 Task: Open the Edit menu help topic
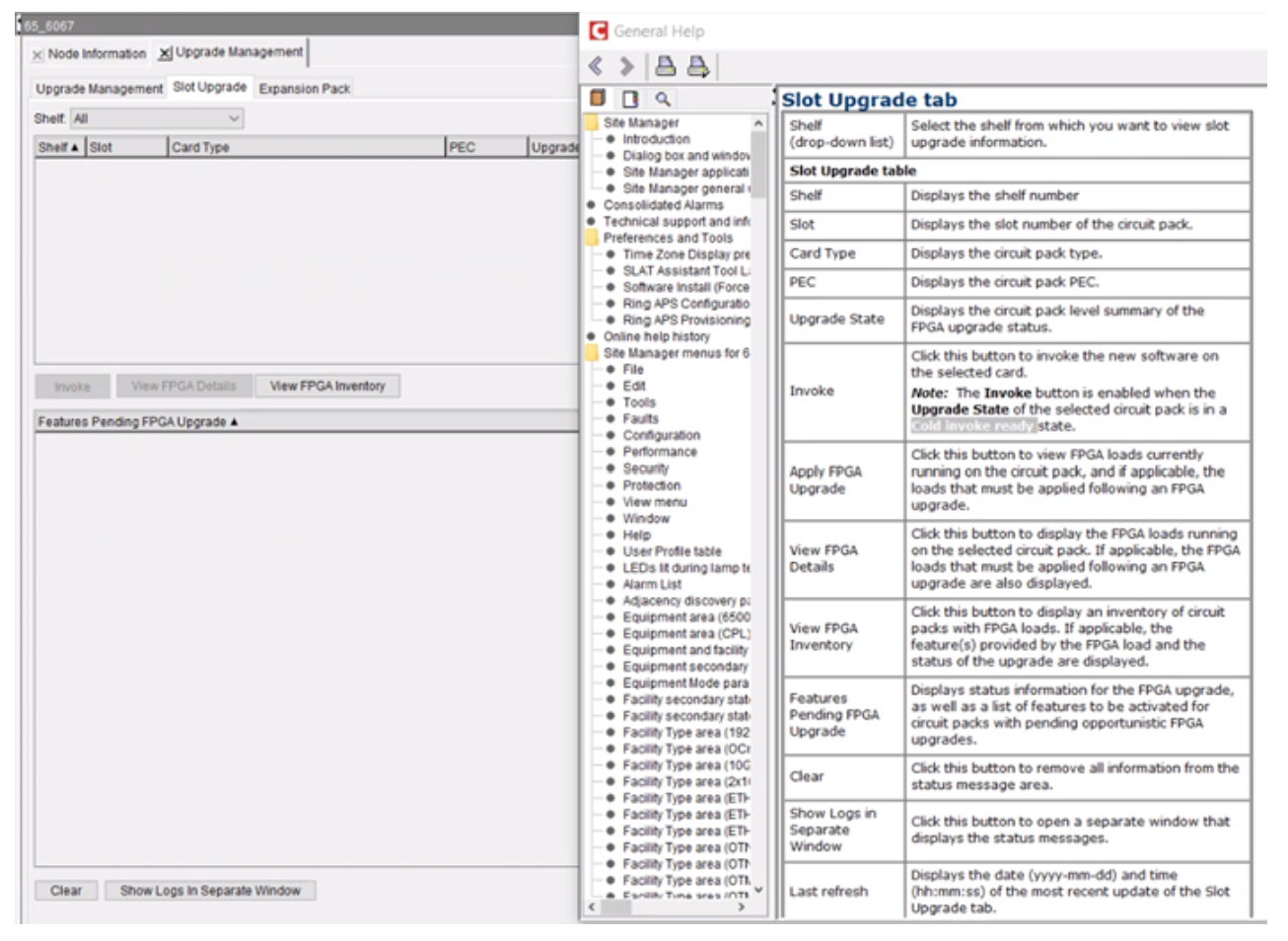(x=634, y=386)
